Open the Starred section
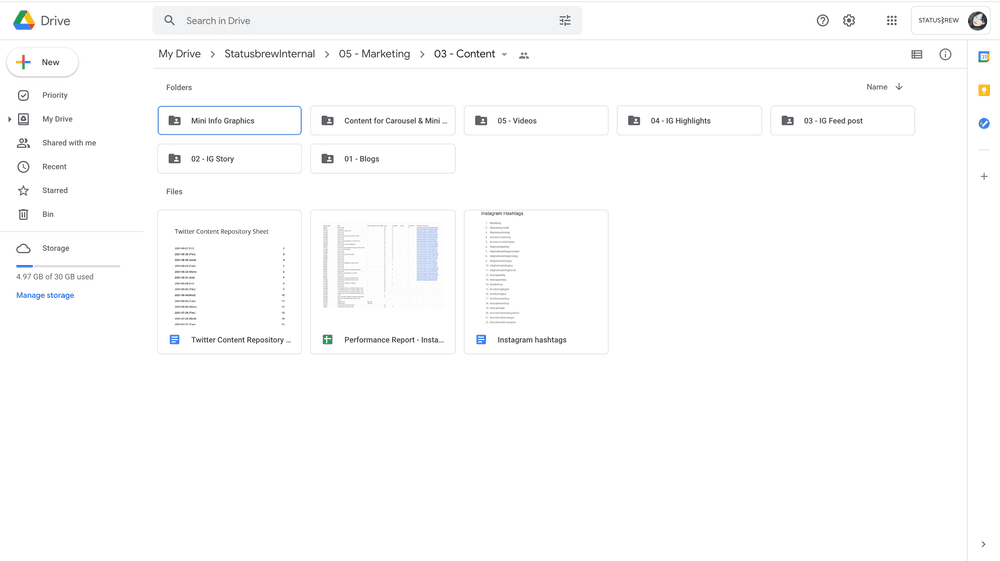This screenshot has height=561, width=1000. click(55, 190)
